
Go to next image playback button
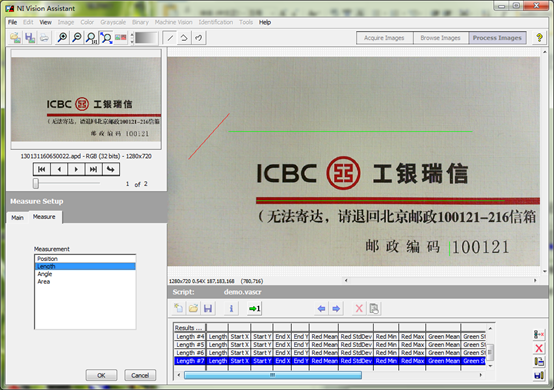point(76,170)
